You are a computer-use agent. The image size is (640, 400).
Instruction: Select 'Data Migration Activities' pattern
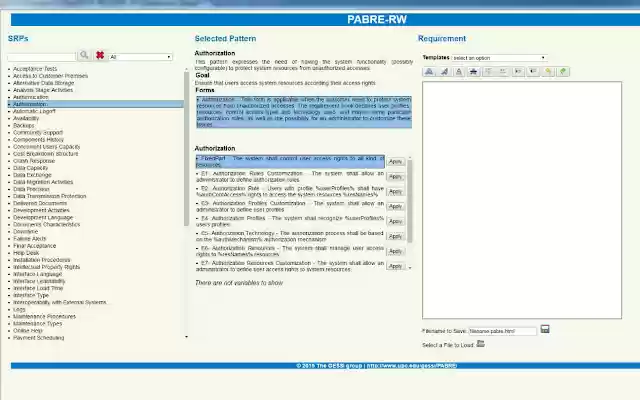click(x=43, y=182)
